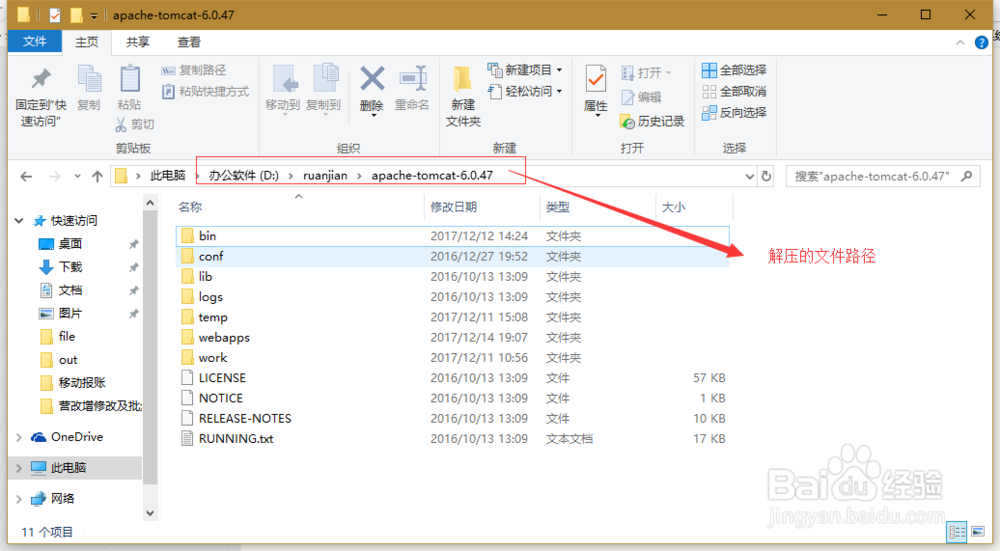Open the quick access toolbar customize dropdown
This screenshot has width=1000, height=551.
(x=94, y=15)
